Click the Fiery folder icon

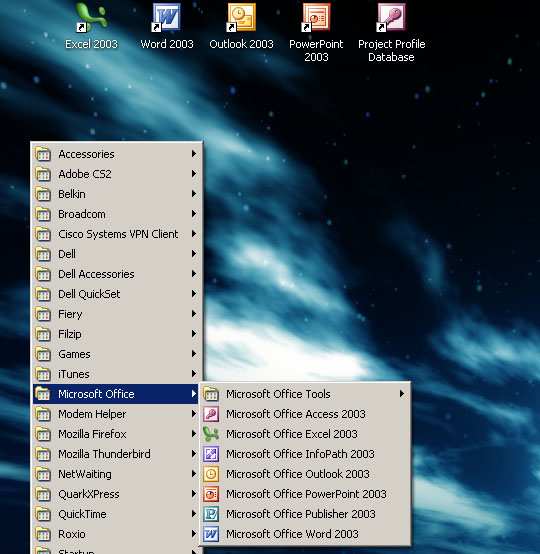point(43,314)
